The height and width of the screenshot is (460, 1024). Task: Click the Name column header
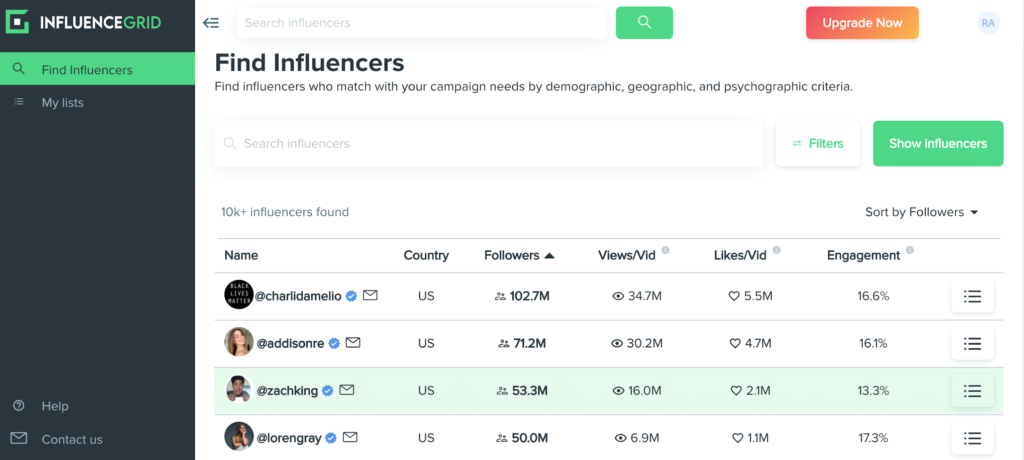point(241,255)
